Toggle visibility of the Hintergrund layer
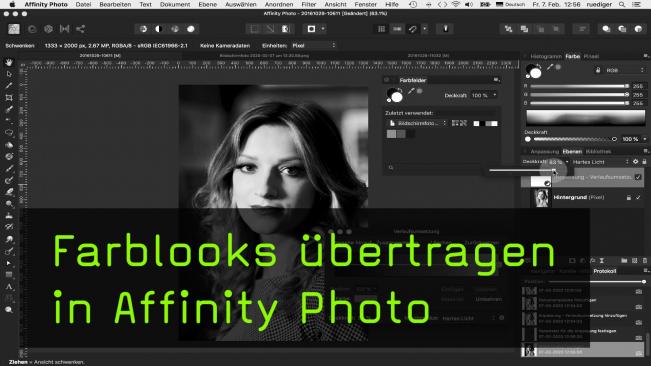The image size is (651, 366). click(x=638, y=198)
